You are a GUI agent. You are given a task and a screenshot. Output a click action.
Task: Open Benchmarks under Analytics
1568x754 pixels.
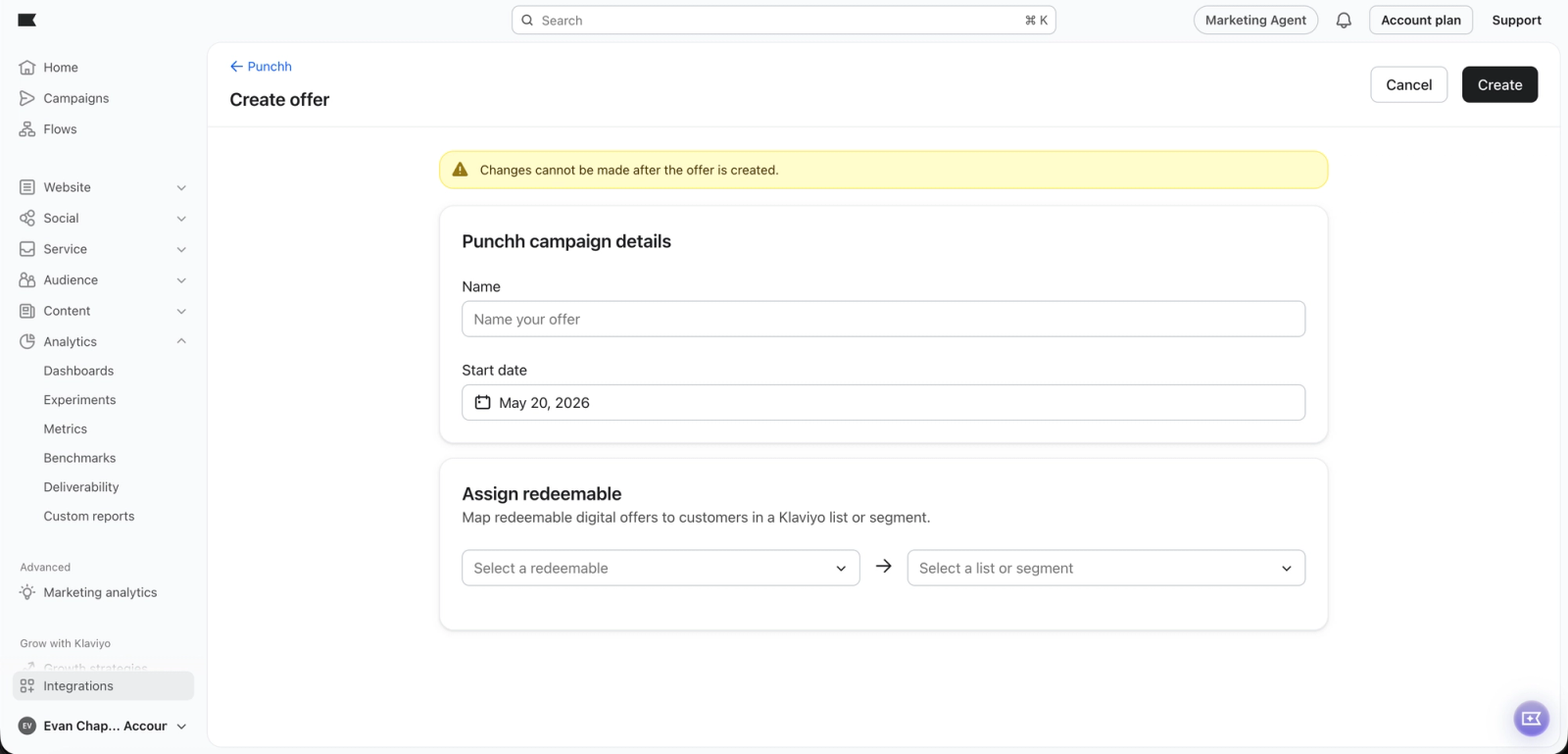pos(79,458)
